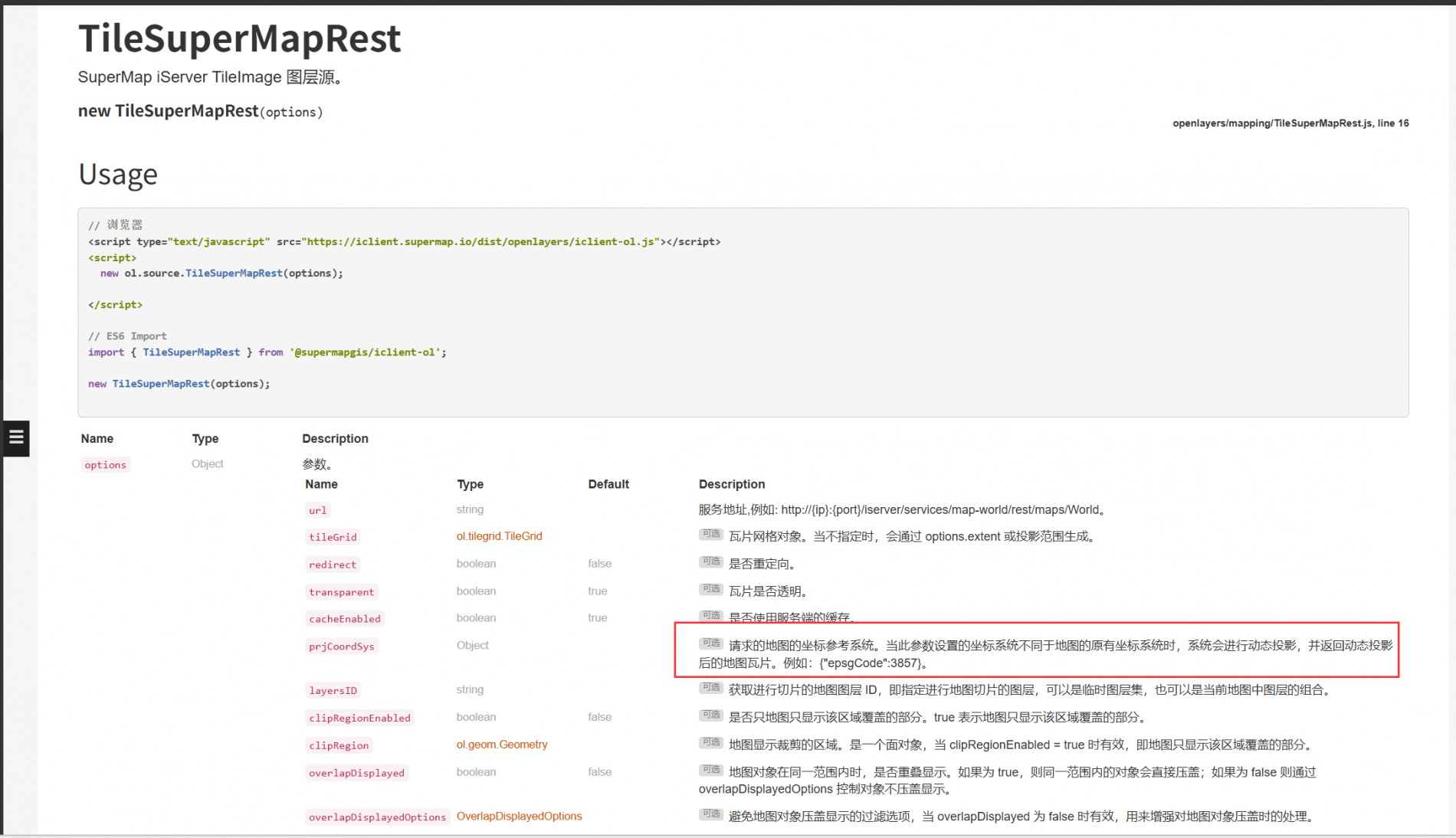Click the transparent parameter name

pos(341,592)
